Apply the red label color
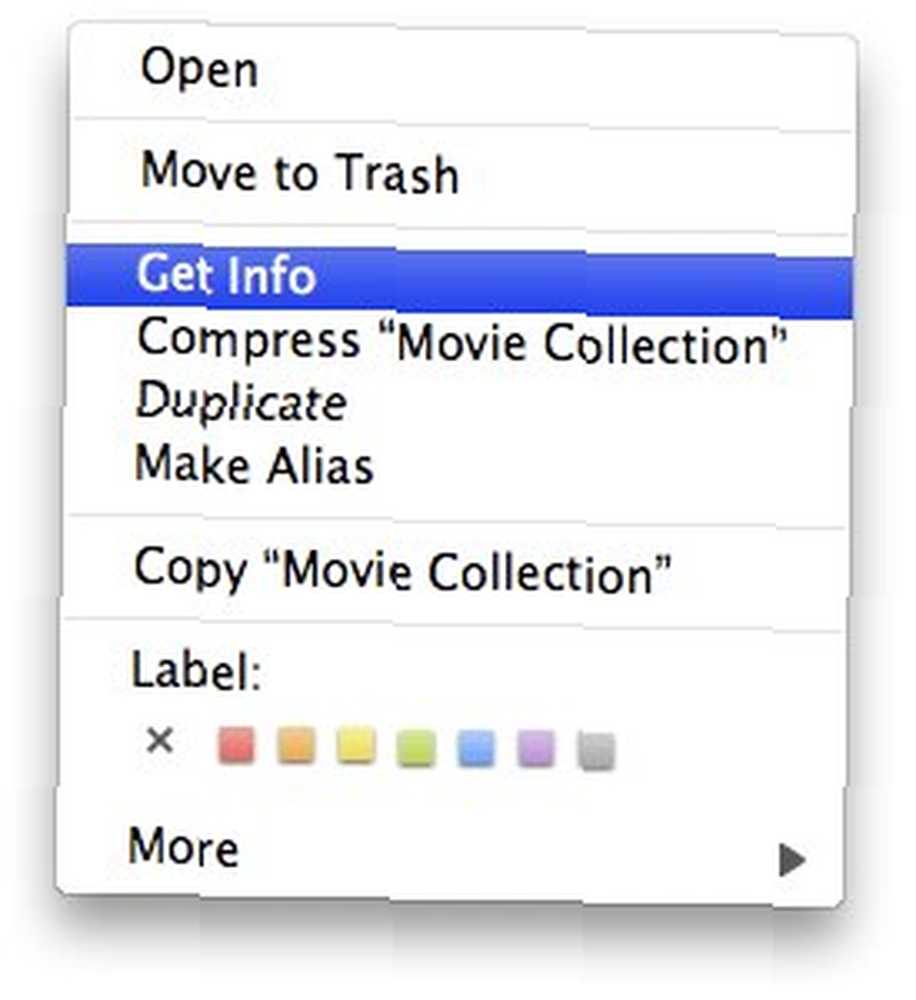This screenshot has width=916, height=1000. click(x=236, y=745)
